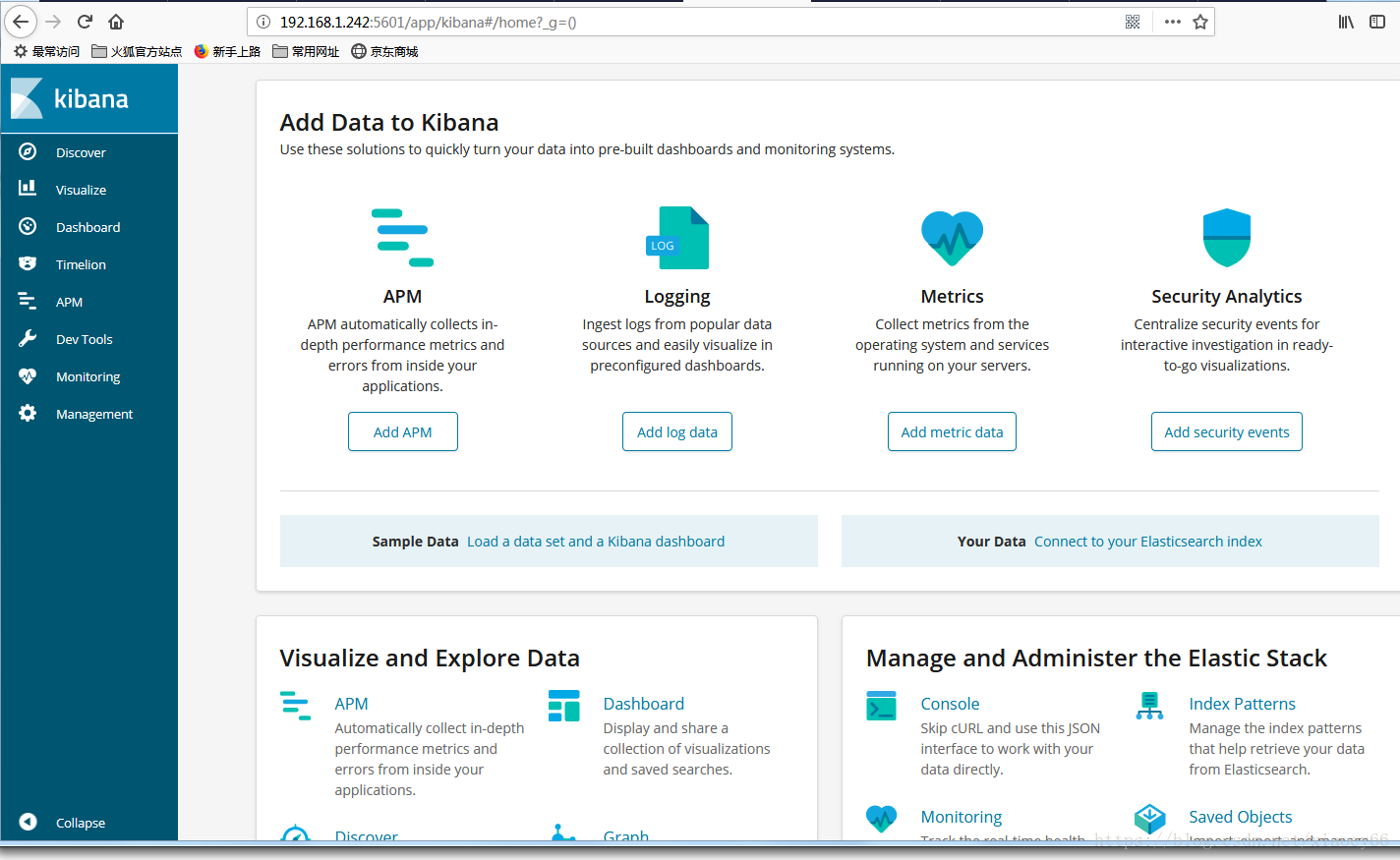Click the APM sidebar icon
Screen dimensions: 1400x860
(28, 301)
